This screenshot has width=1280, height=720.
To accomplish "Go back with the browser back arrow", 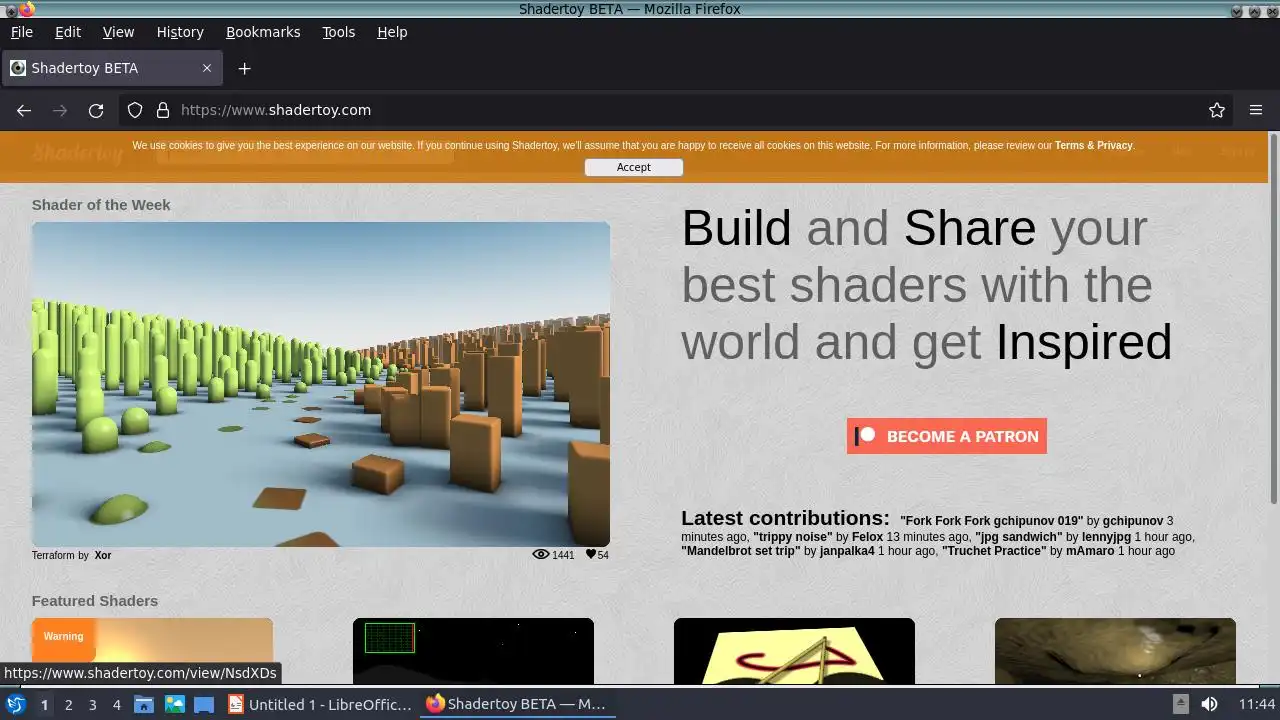I will 24,110.
